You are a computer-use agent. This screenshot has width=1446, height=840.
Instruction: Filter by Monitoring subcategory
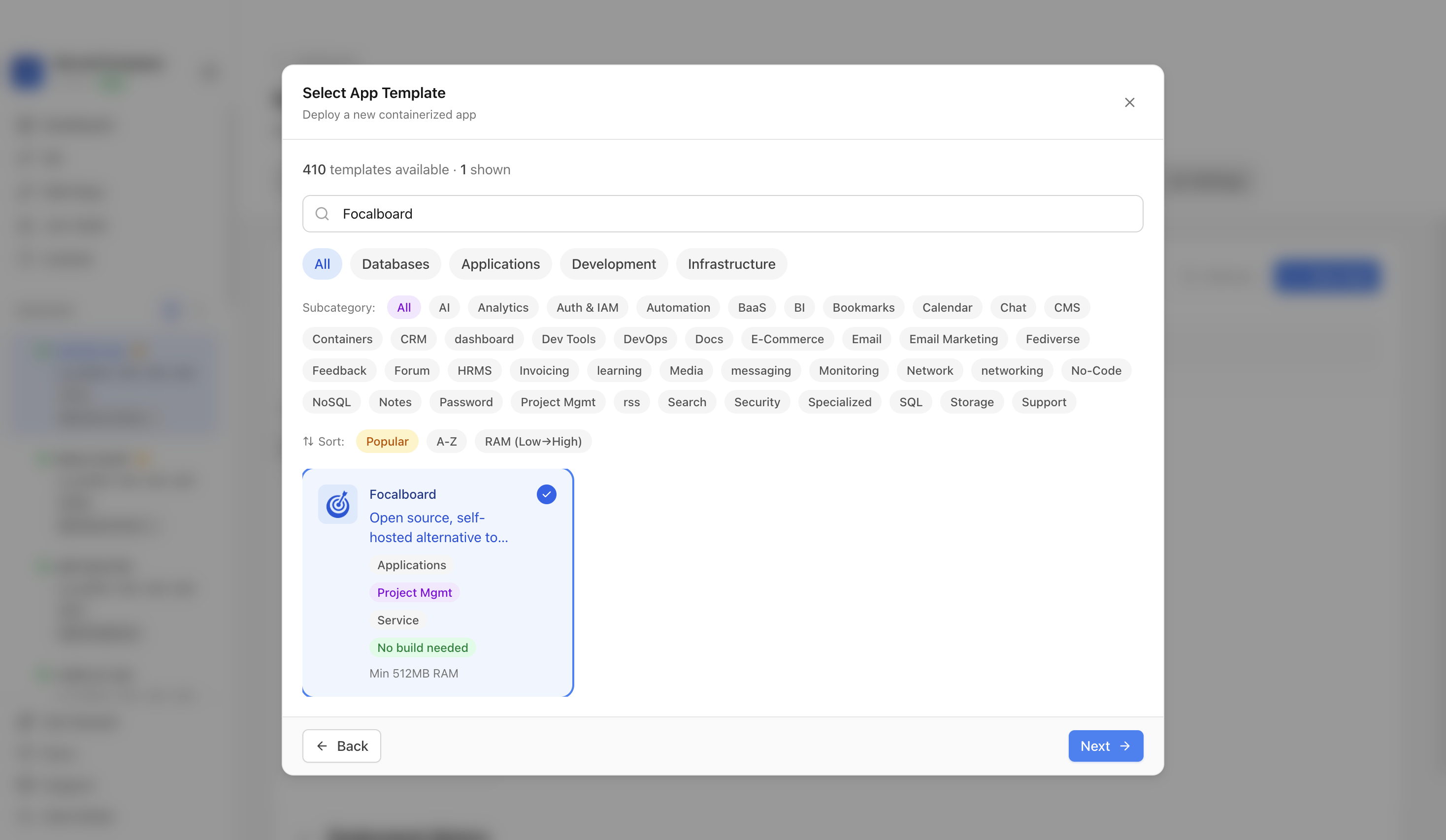[x=848, y=371]
